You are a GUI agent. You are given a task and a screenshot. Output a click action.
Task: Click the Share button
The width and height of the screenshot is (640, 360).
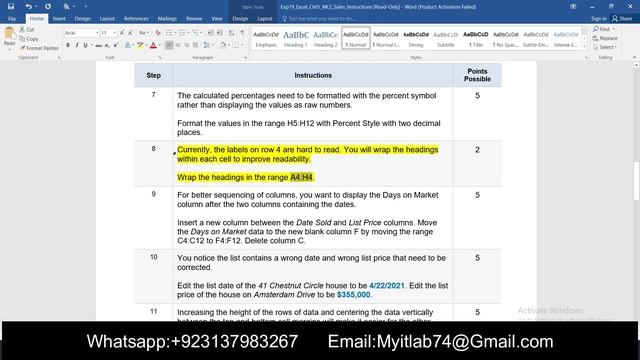tap(622, 18)
